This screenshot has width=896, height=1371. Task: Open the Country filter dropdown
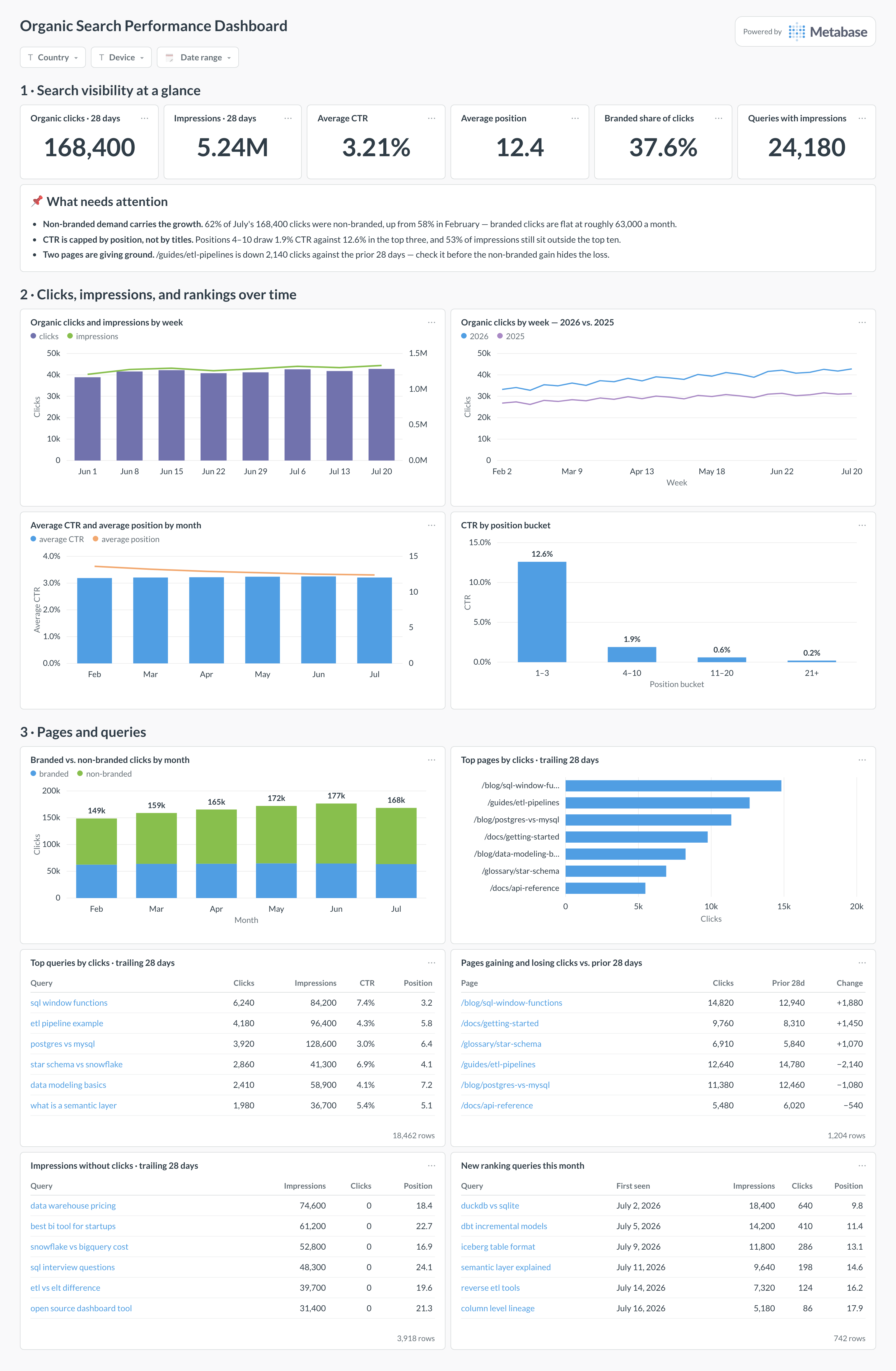(53, 58)
